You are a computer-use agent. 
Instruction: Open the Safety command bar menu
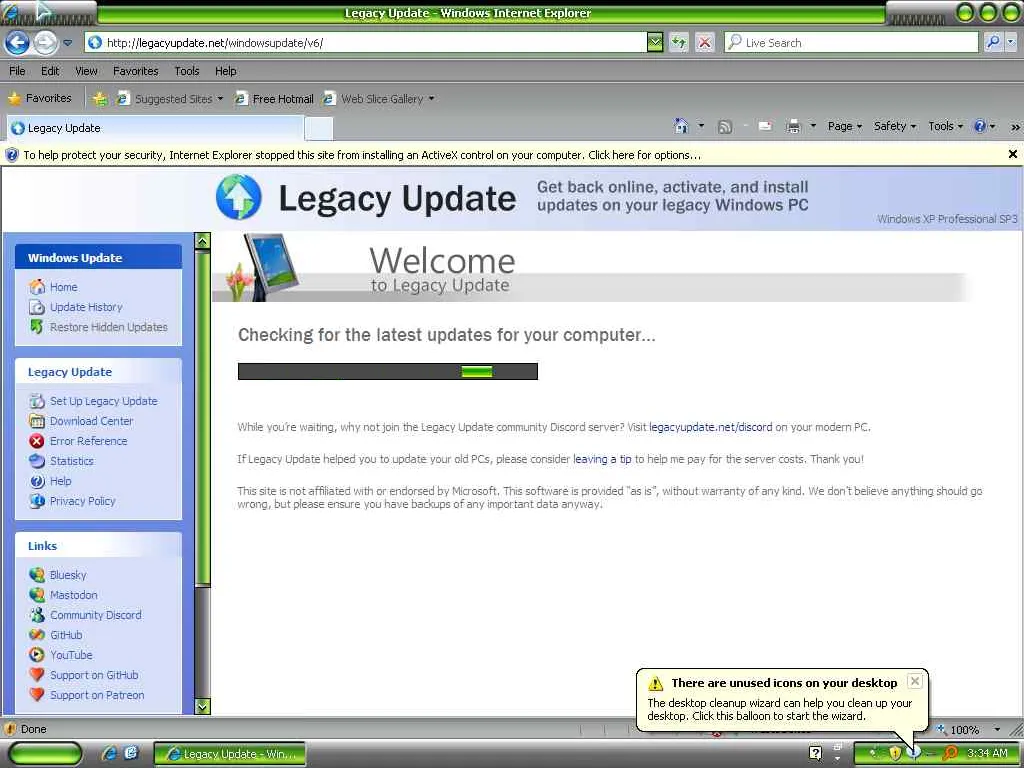pos(895,126)
